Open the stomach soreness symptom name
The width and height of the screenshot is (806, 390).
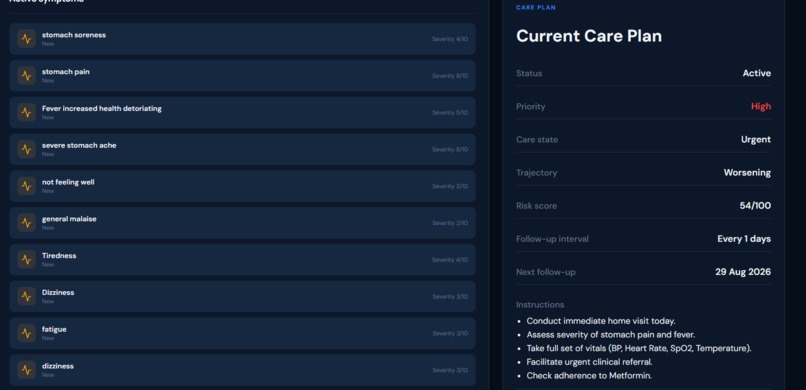[74, 35]
